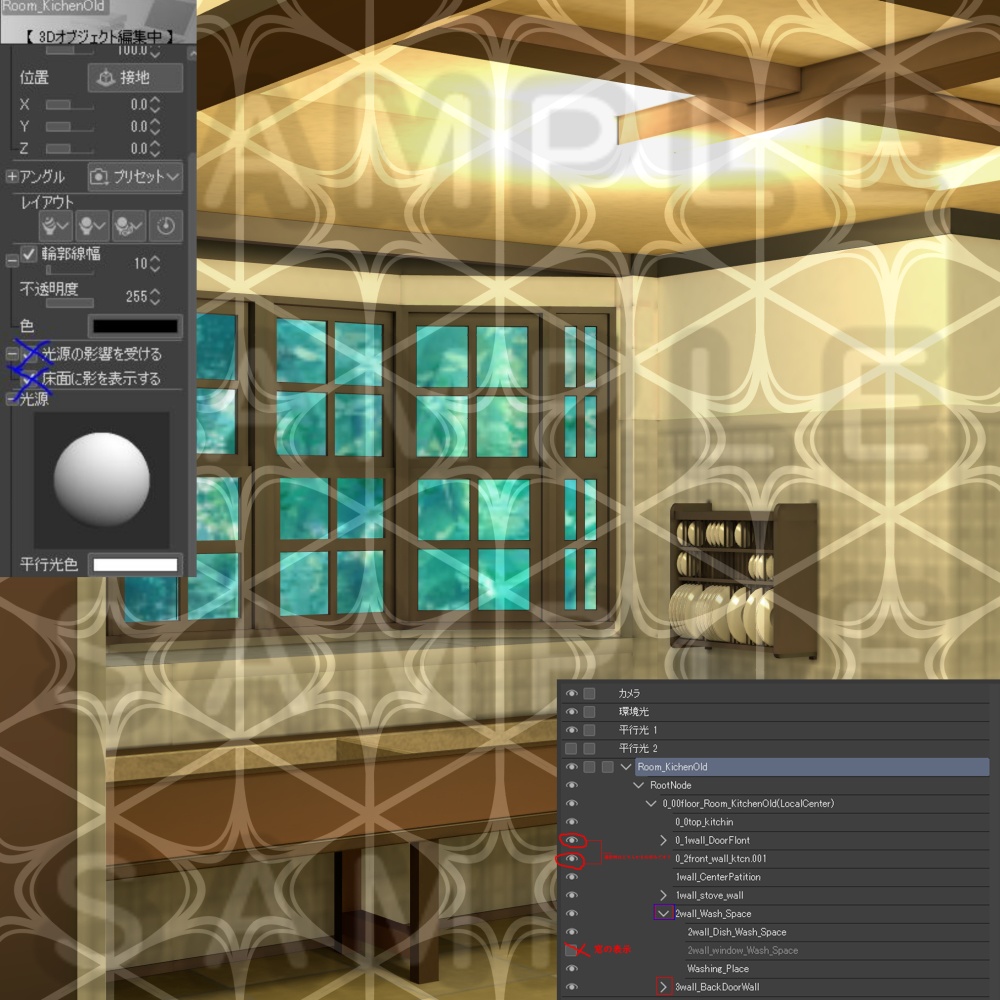
Task: Hide 1wall_stove_wall using its eye icon
Action: [x=571, y=895]
